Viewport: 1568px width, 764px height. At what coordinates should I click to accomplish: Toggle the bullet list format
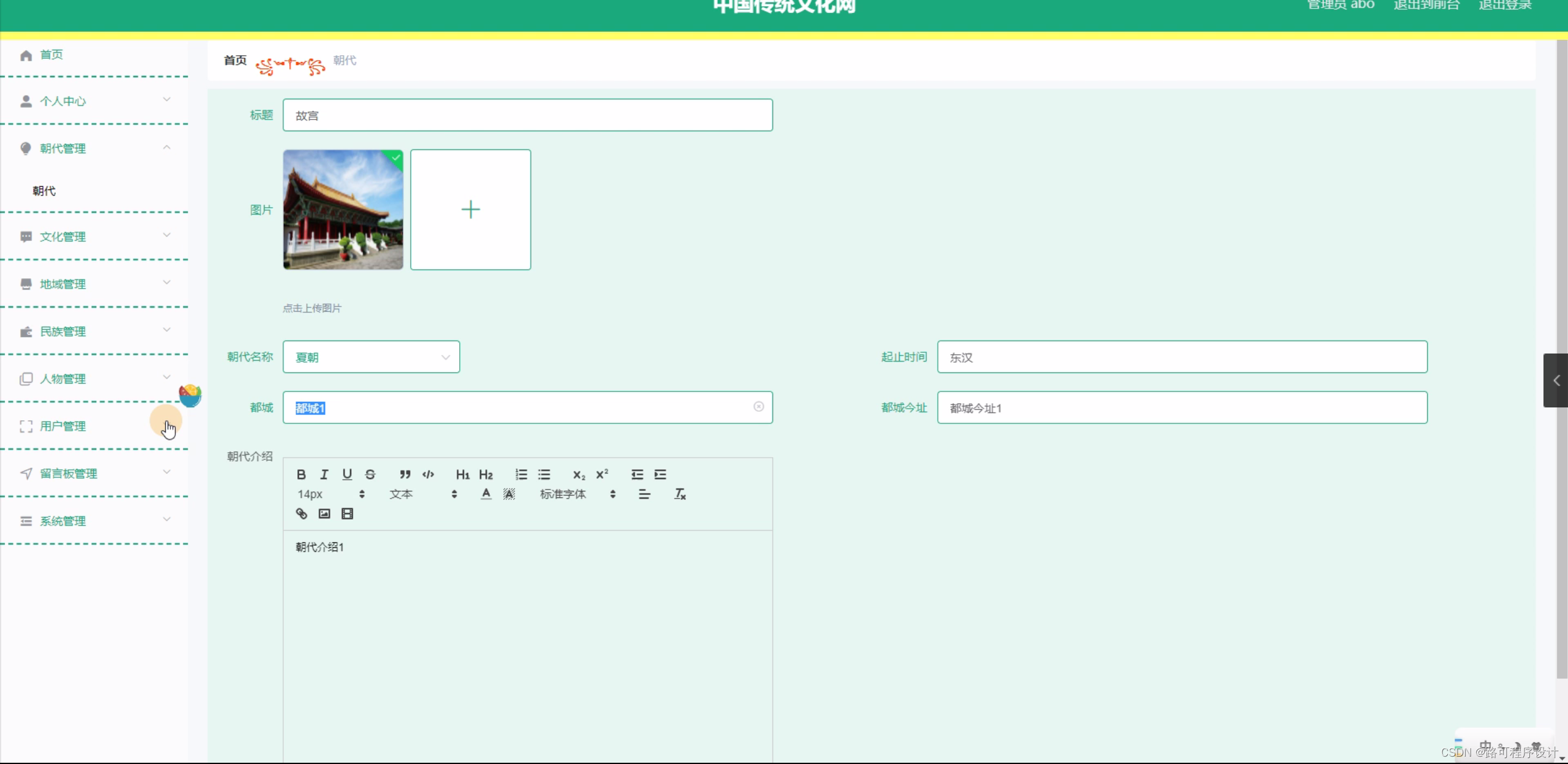pyautogui.click(x=544, y=474)
